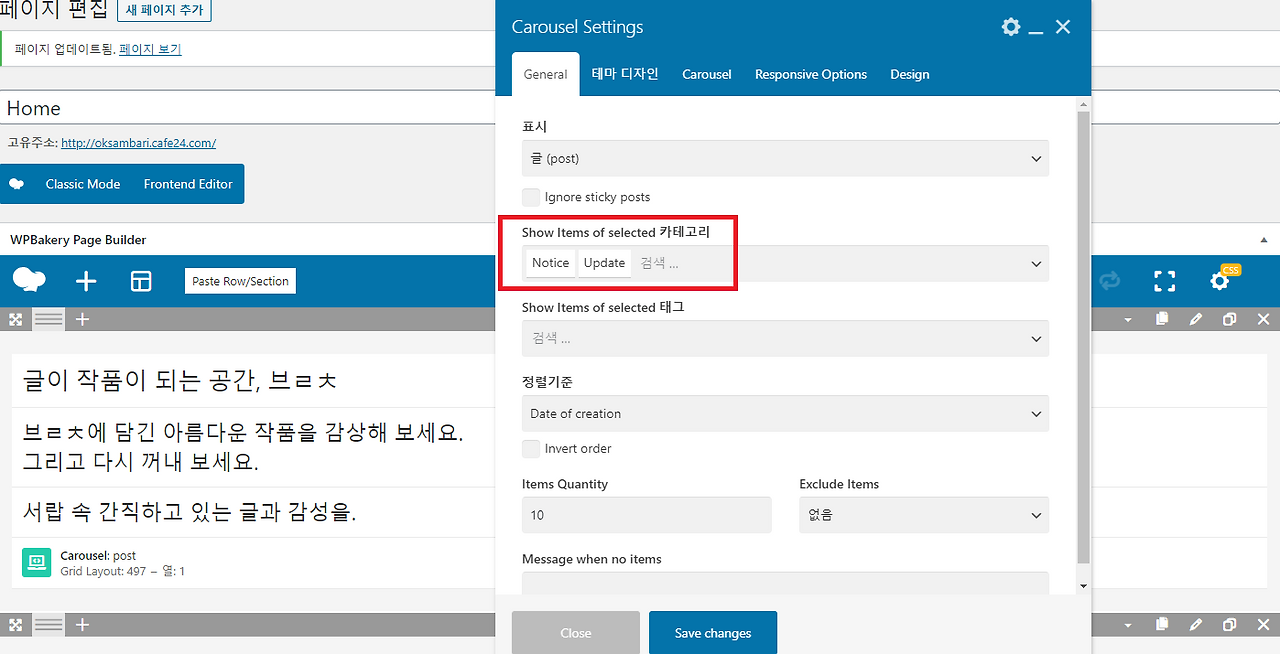Click the Items Quantity input field
This screenshot has width=1280, height=654.
647,515
